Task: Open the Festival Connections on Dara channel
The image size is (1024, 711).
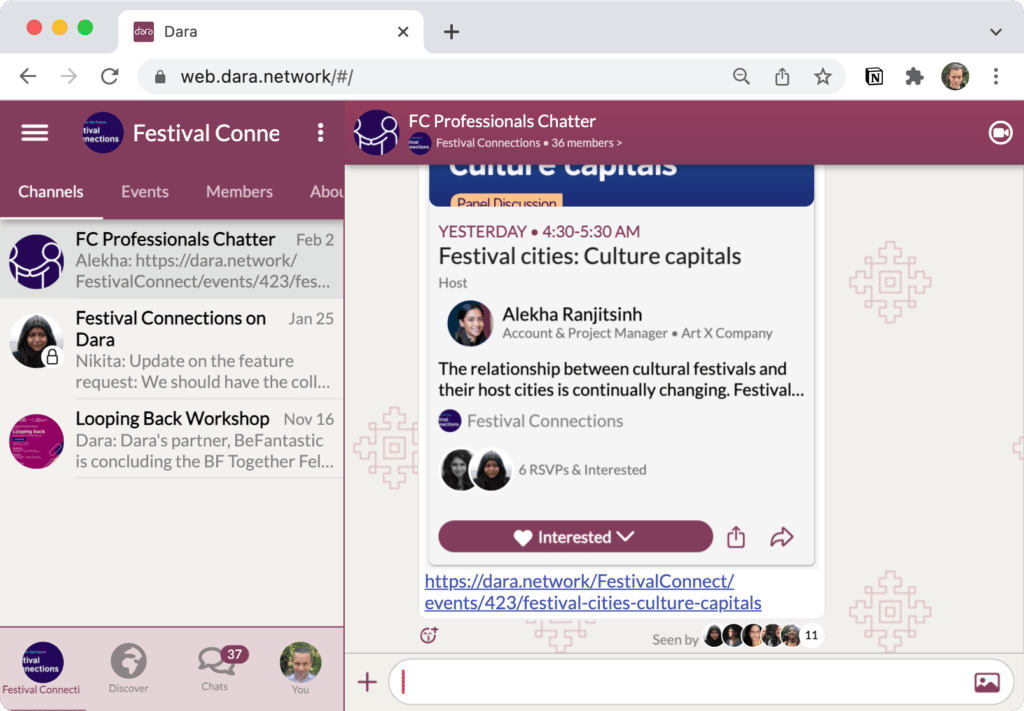Action: 172,349
